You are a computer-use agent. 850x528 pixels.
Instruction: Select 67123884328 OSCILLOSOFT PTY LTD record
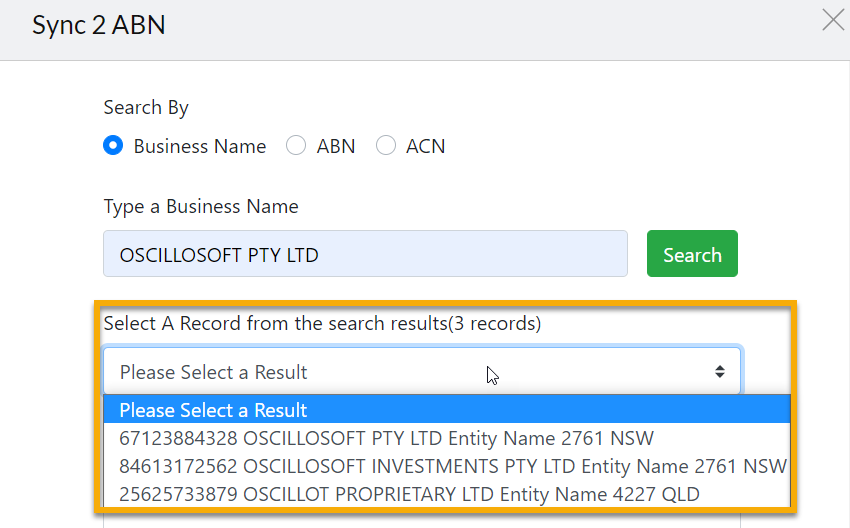(447, 438)
